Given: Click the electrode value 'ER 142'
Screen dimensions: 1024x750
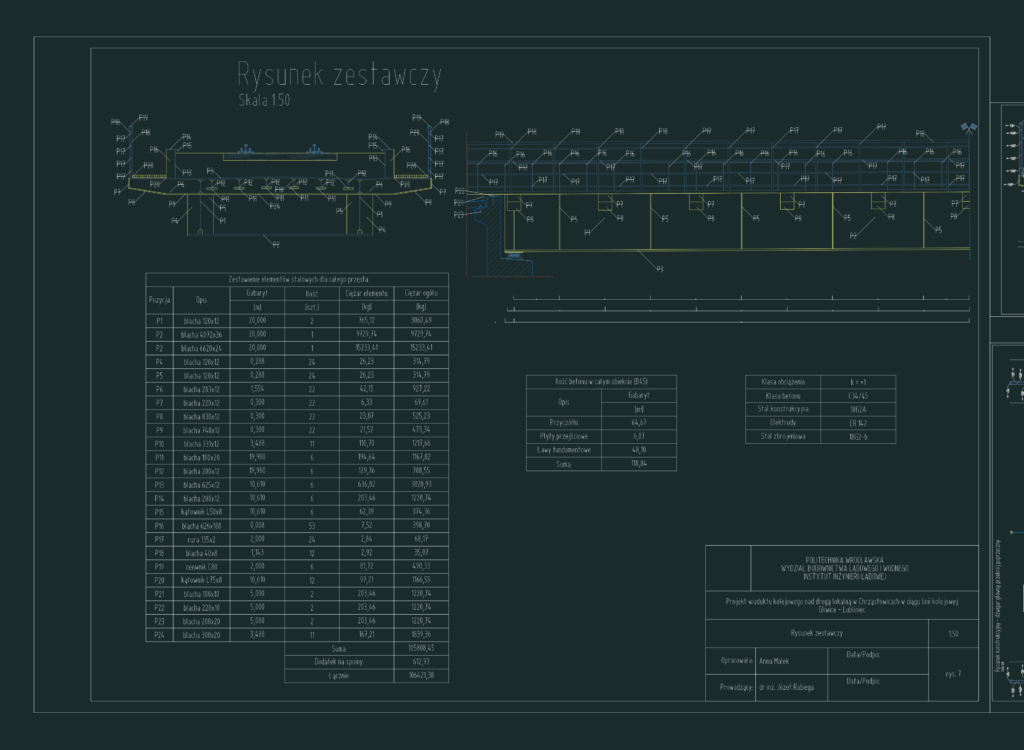Looking at the screenshot, I should click(858, 423).
